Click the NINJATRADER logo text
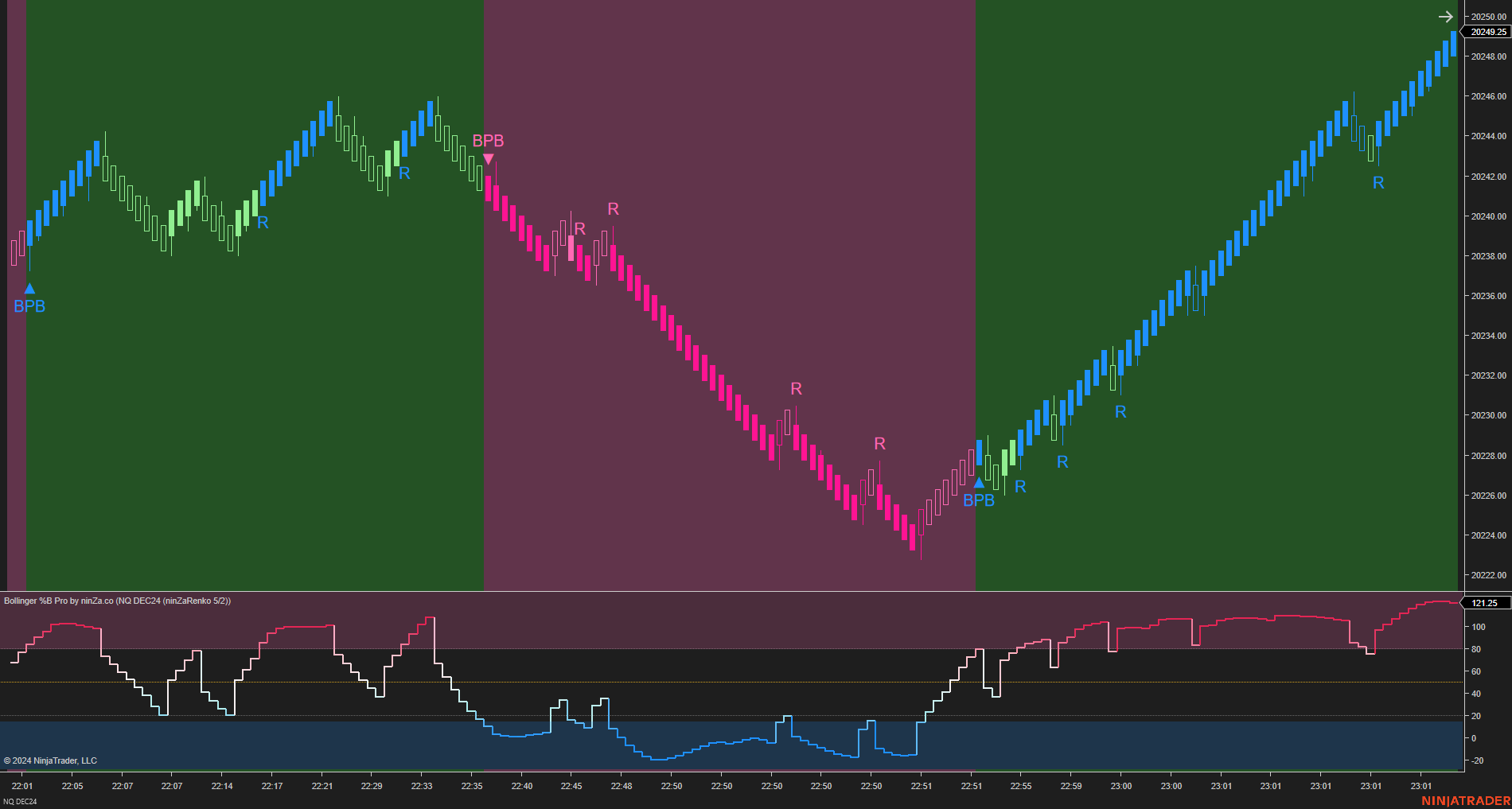The height and width of the screenshot is (809, 1512). pyautogui.click(x=1466, y=801)
